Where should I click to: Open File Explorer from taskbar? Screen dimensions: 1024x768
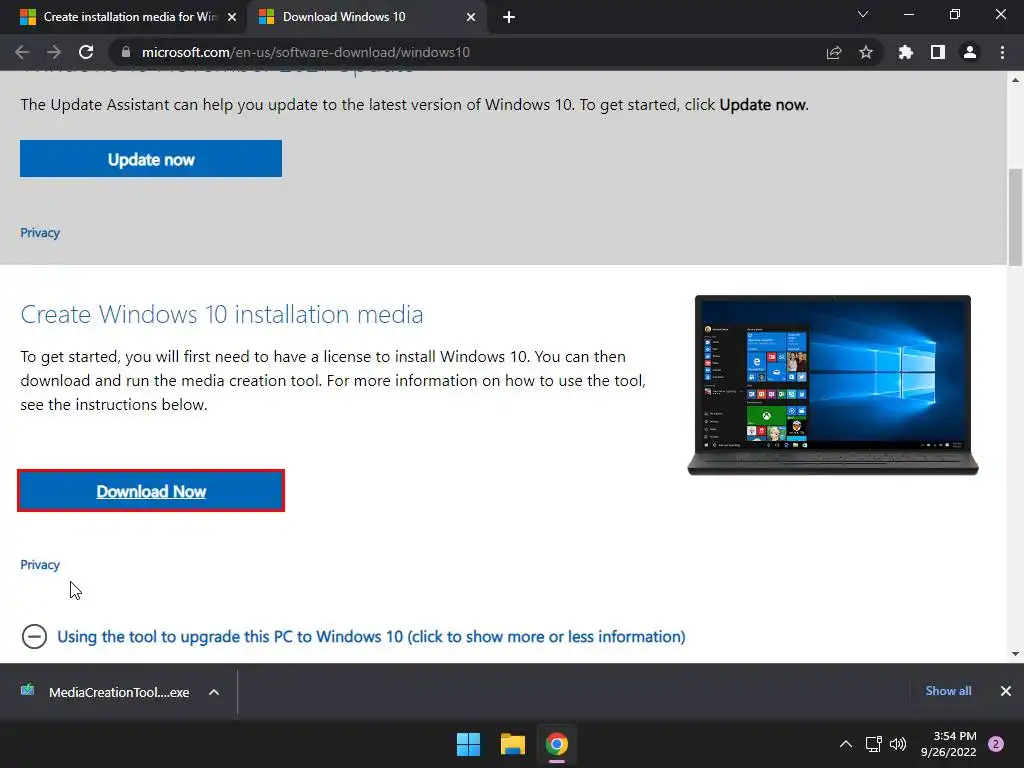tap(513, 744)
